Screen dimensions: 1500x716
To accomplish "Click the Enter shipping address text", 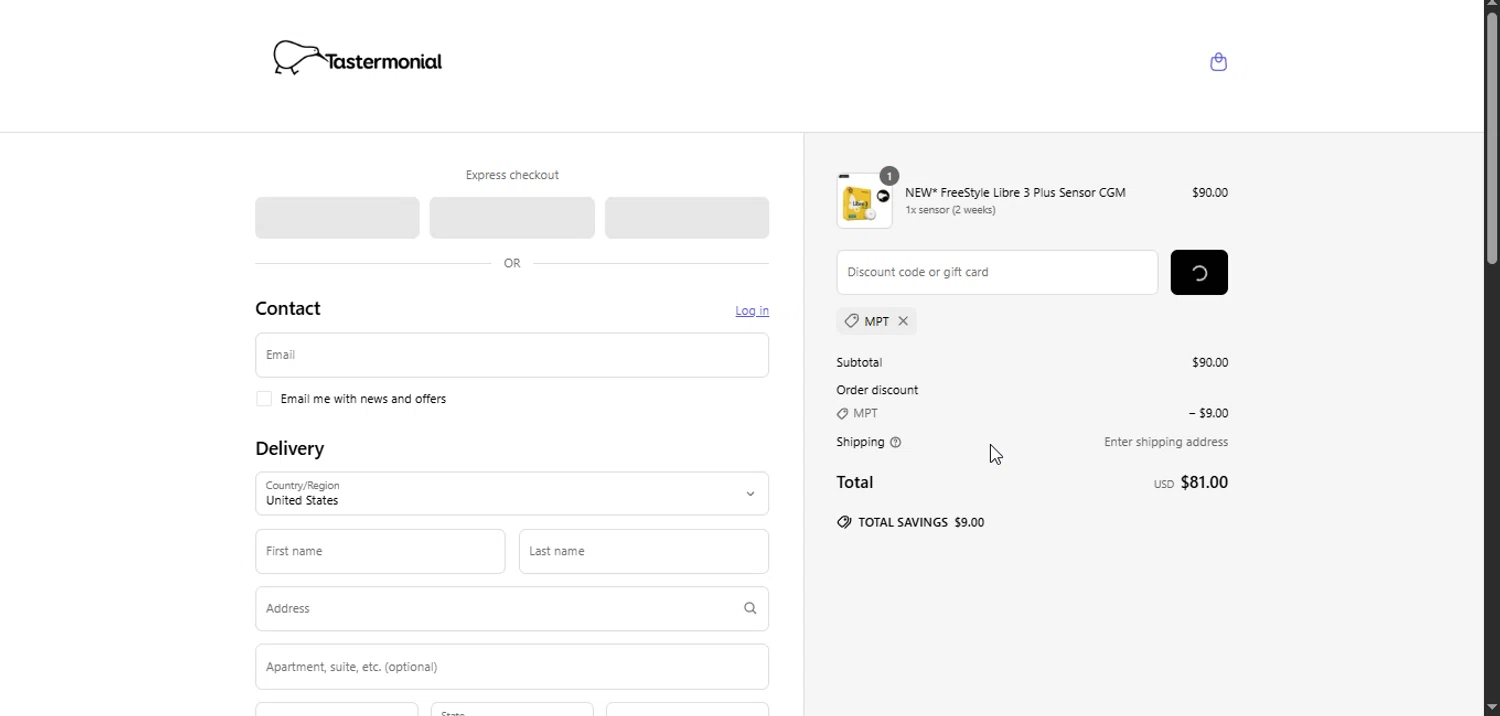I will [1166, 442].
